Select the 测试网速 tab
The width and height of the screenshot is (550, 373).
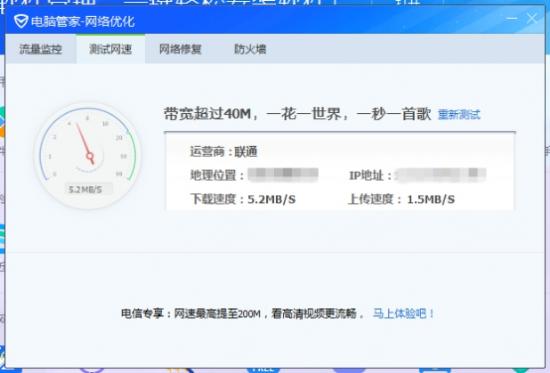tap(110, 49)
